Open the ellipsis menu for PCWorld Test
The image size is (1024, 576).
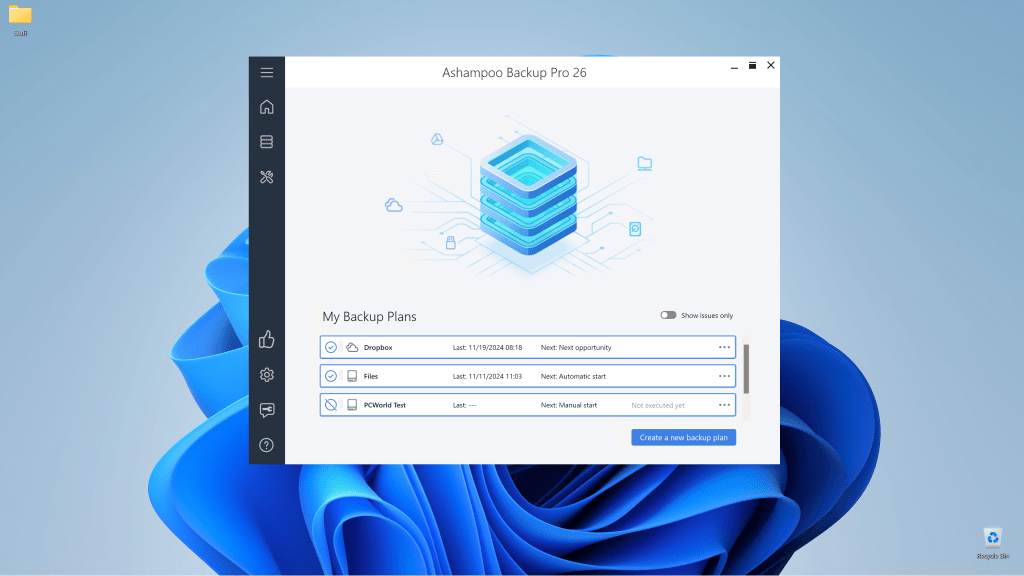723,405
